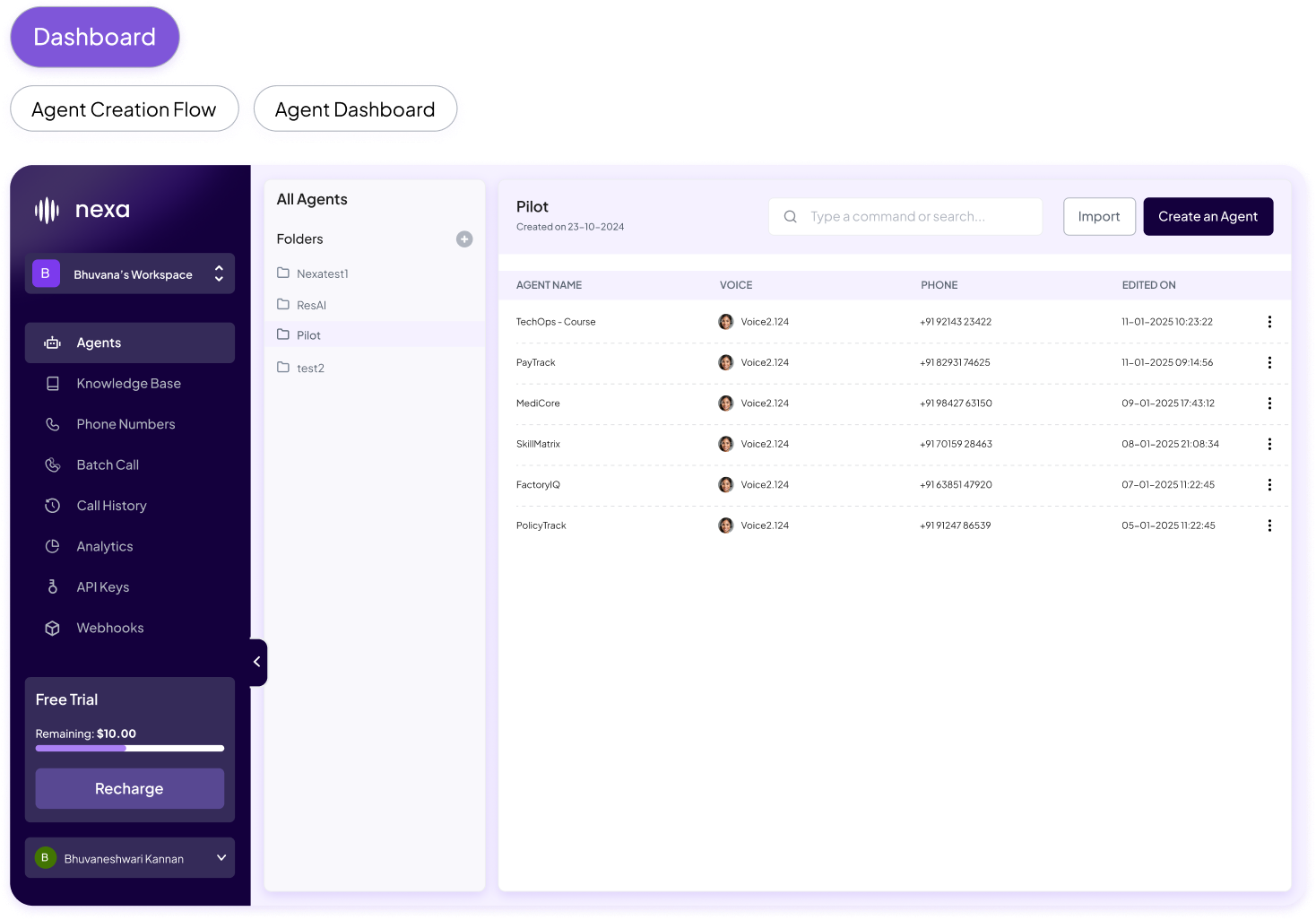Click the purple B workspace avatar
Viewport: 1316px width, 920px height.
[x=46, y=273]
